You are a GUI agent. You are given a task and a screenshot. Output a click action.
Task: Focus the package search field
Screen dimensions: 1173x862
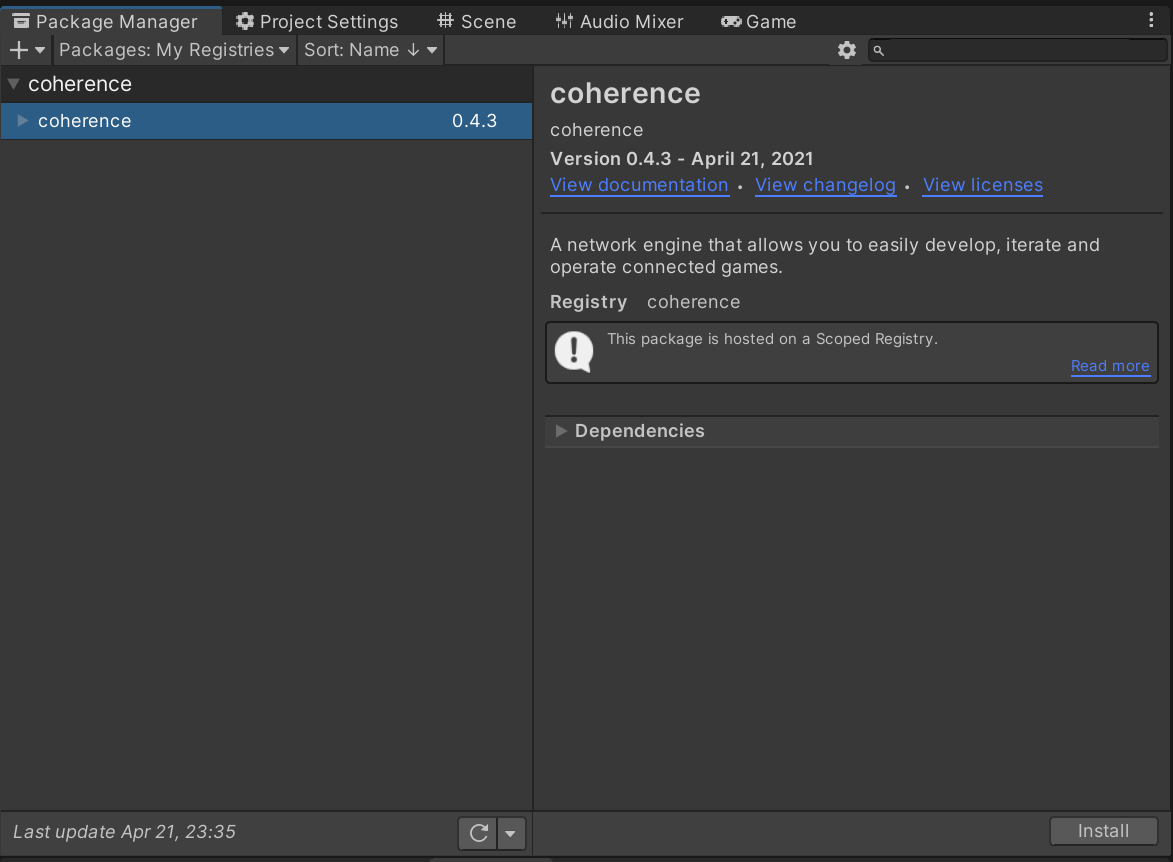(1017, 50)
